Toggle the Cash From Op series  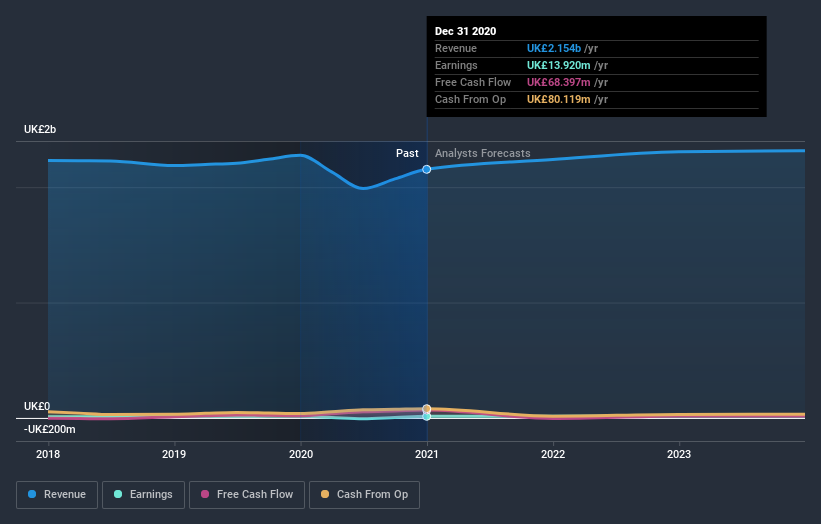364,495
